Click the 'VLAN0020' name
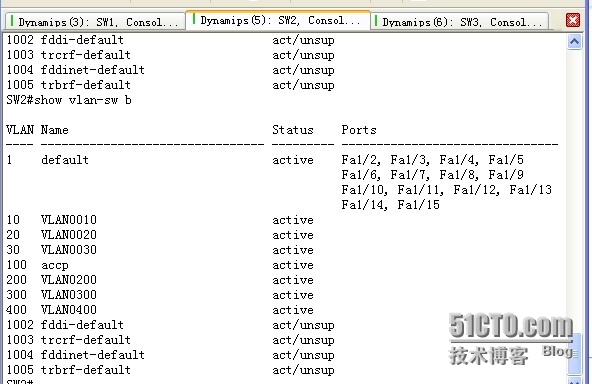 coord(69,235)
